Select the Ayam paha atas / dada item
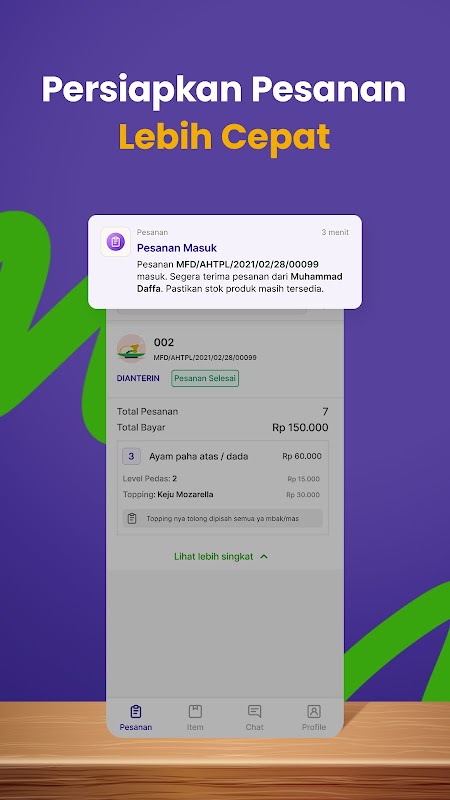This screenshot has height=800, width=450. (198, 457)
